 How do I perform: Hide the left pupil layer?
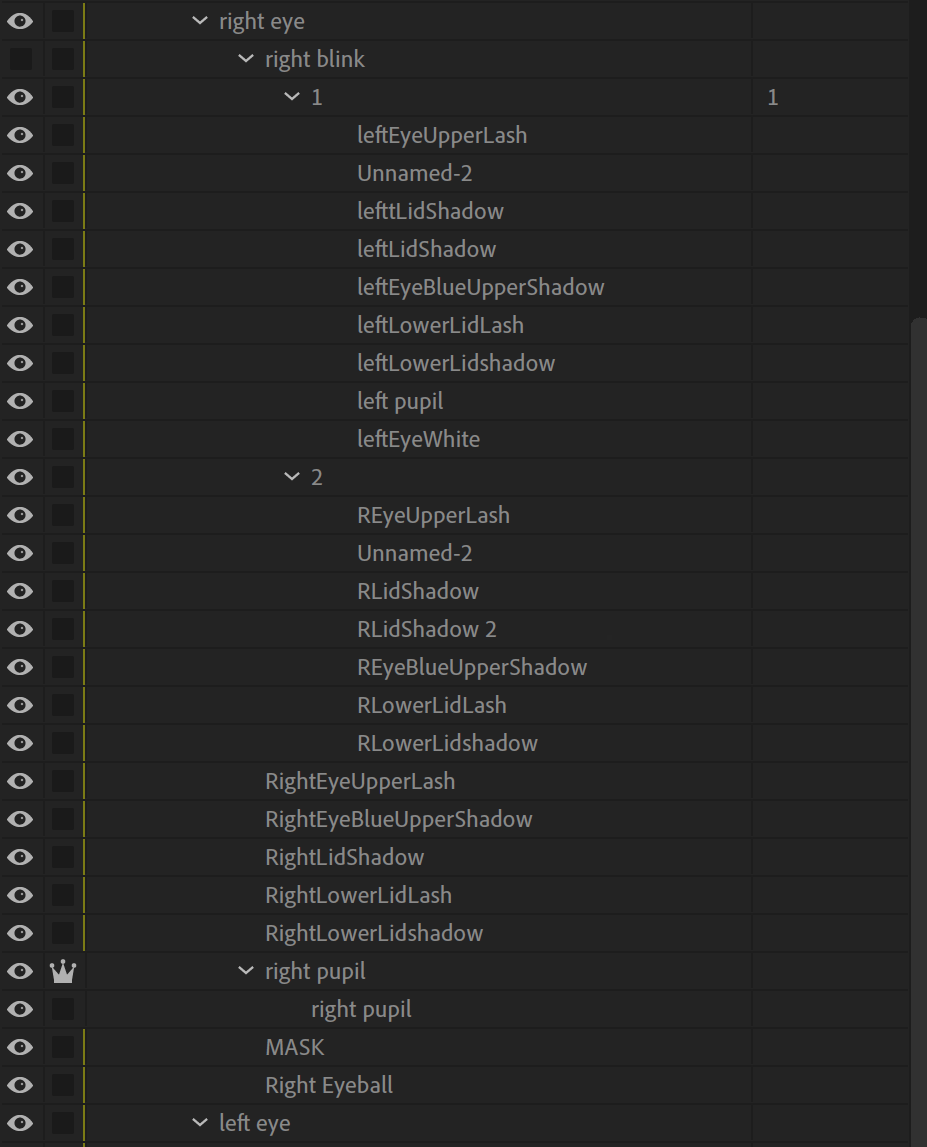point(21,401)
